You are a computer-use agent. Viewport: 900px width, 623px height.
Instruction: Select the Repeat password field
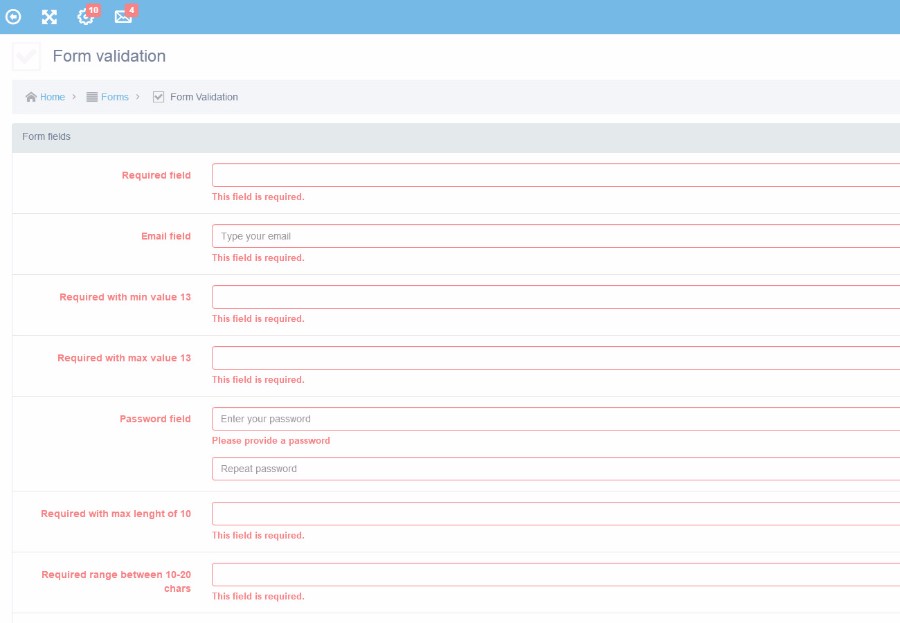pos(555,469)
